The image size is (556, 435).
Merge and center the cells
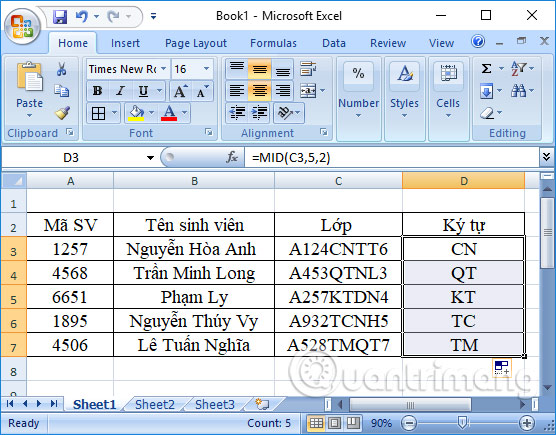[308, 91]
